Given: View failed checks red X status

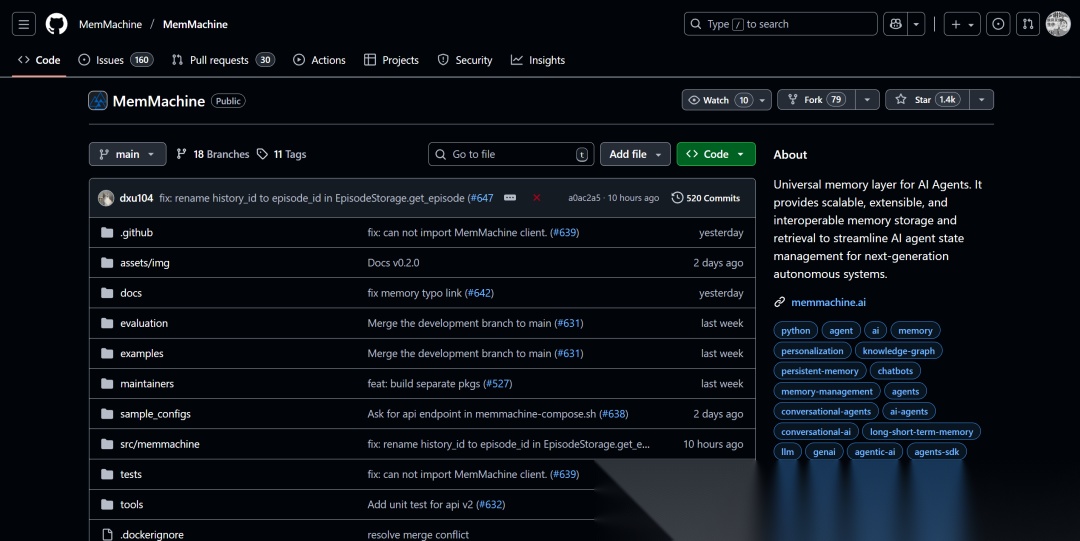Looking at the screenshot, I should 537,198.
